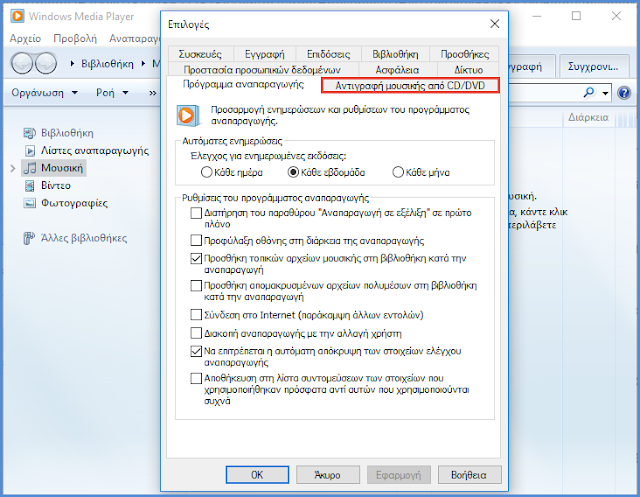
Task: Click the Άλλες βιβλιοθήκες icon in sidebar
Action: point(29,238)
